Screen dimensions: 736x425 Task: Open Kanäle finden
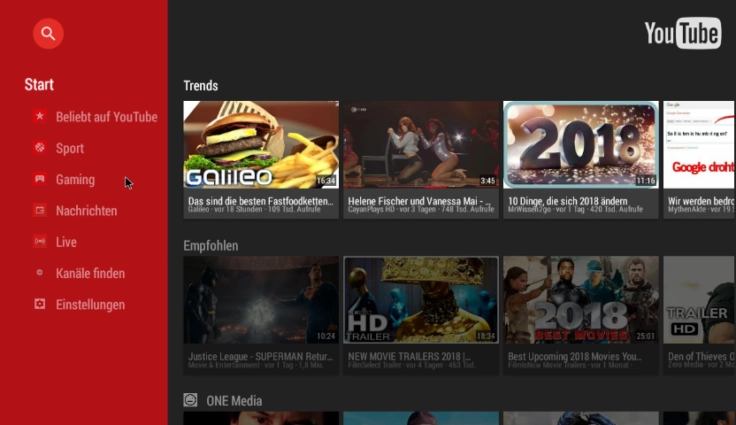pyautogui.click(x=91, y=273)
